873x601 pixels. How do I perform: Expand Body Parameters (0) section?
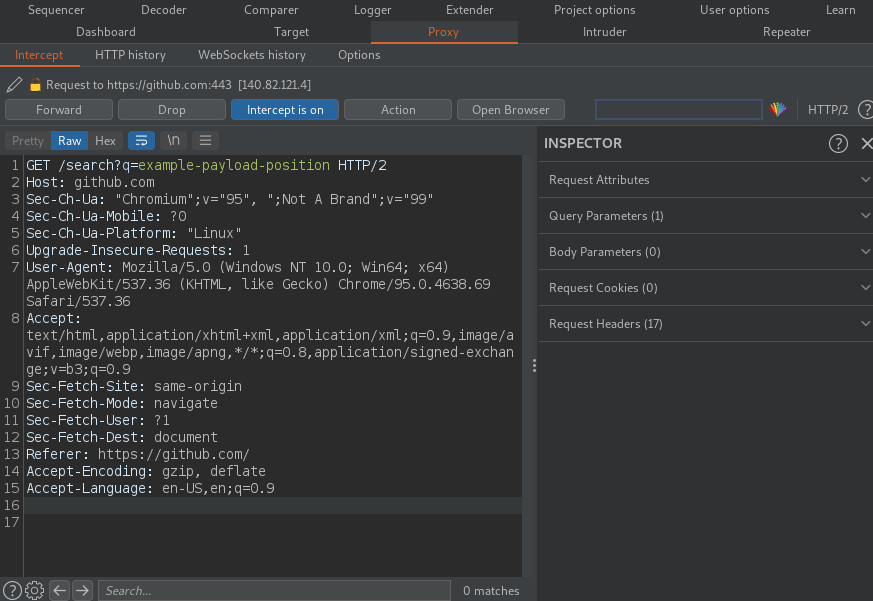(x=705, y=252)
